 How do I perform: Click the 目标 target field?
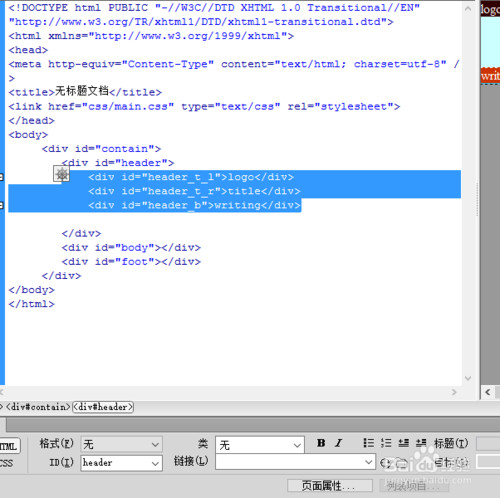click(x=488, y=462)
